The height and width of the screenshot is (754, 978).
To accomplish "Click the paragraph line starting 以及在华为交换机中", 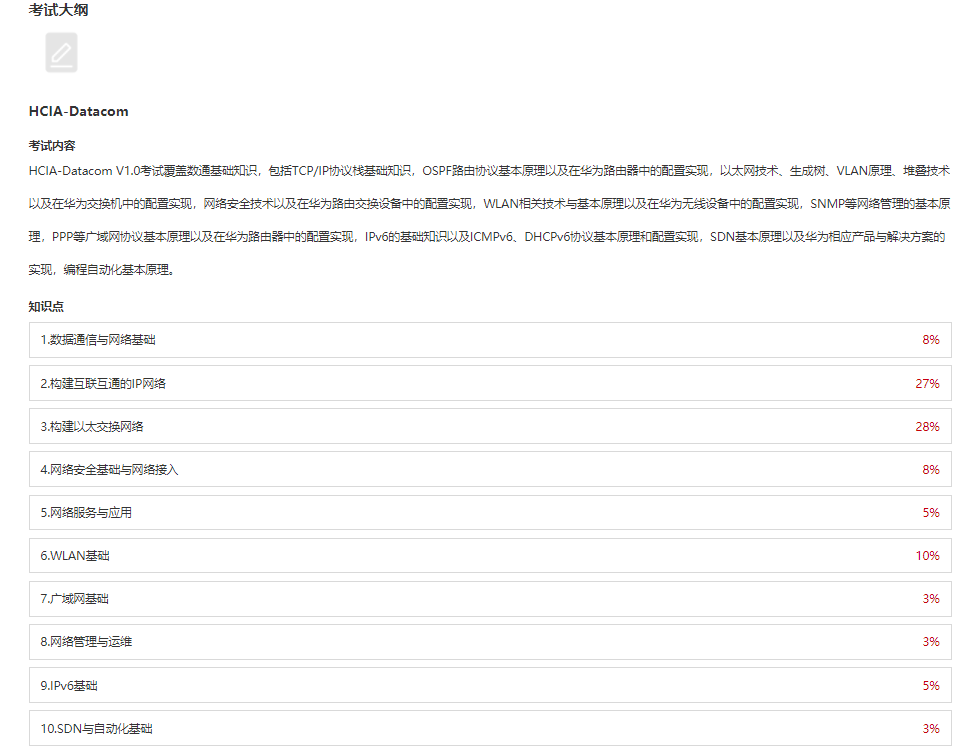I will tap(490, 204).
